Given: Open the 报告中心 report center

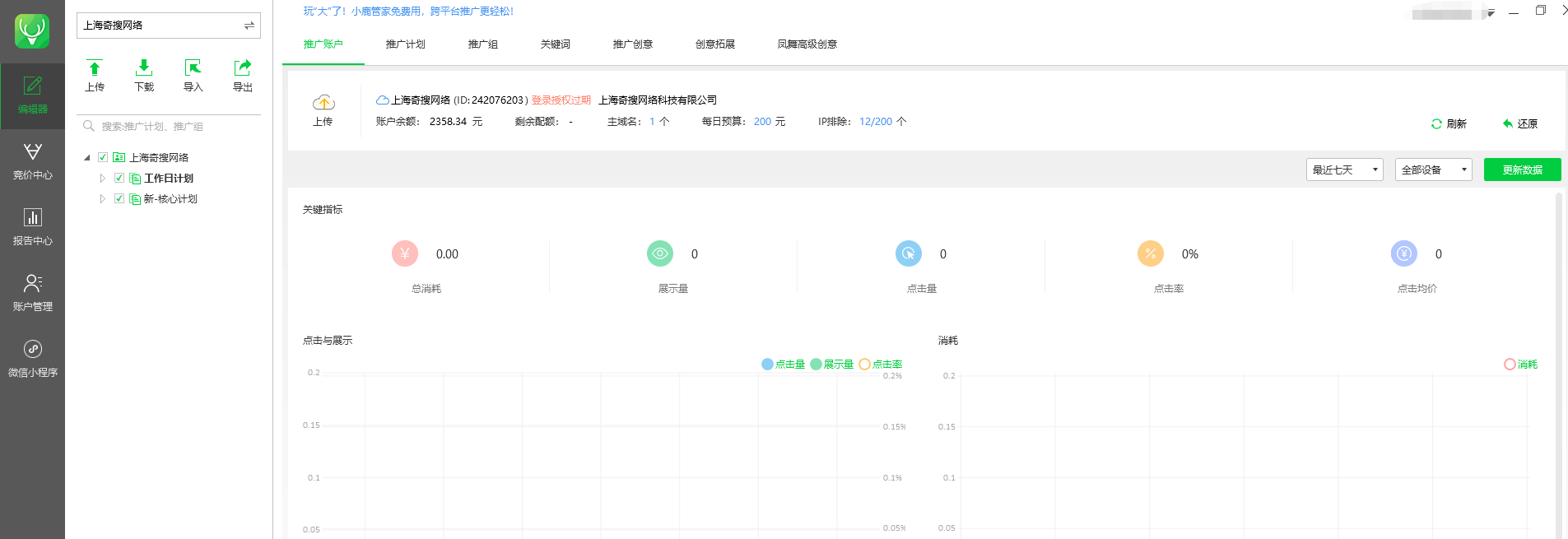Looking at the screenshot, I should click(x=32, y=227).
